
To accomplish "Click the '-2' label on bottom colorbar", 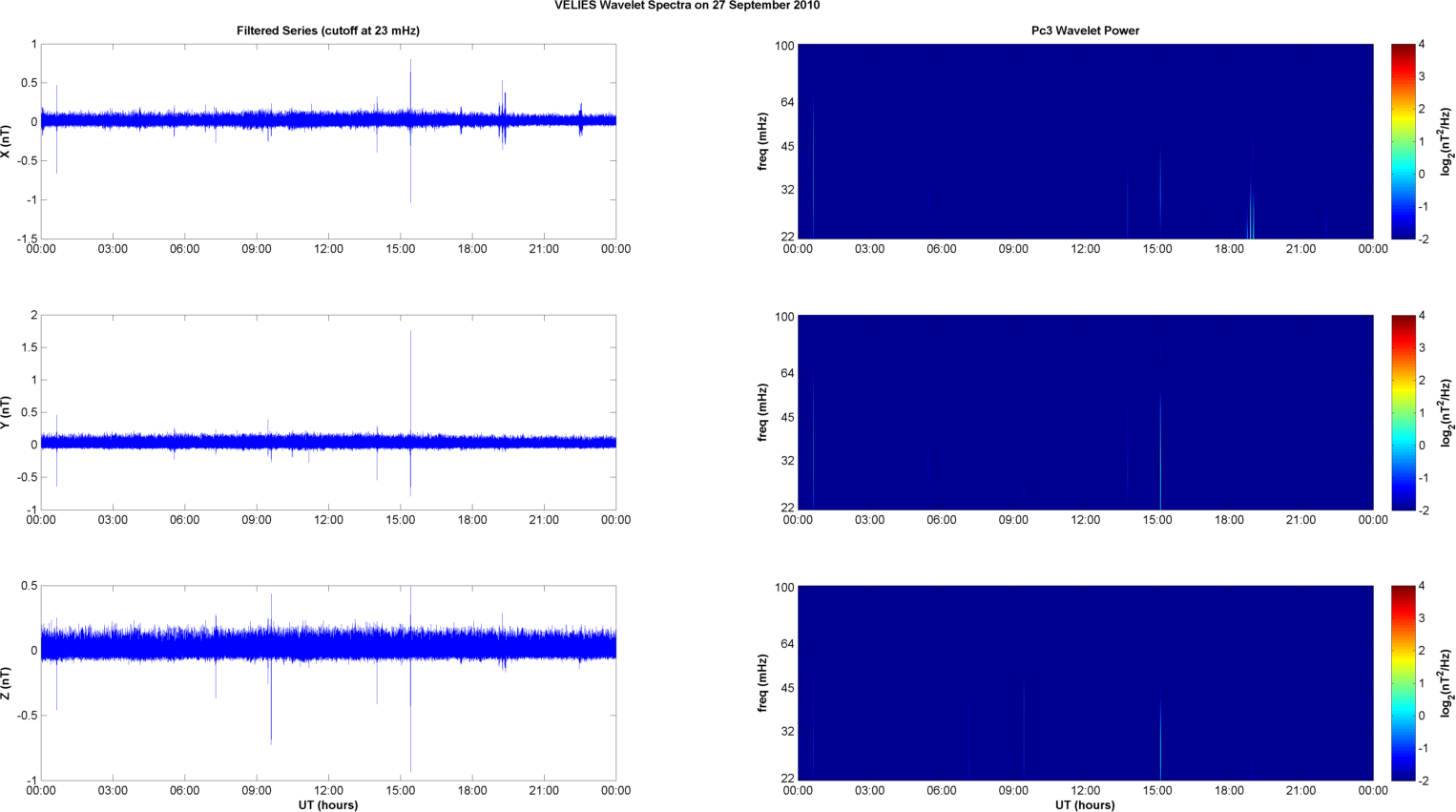I will 1423,781.
